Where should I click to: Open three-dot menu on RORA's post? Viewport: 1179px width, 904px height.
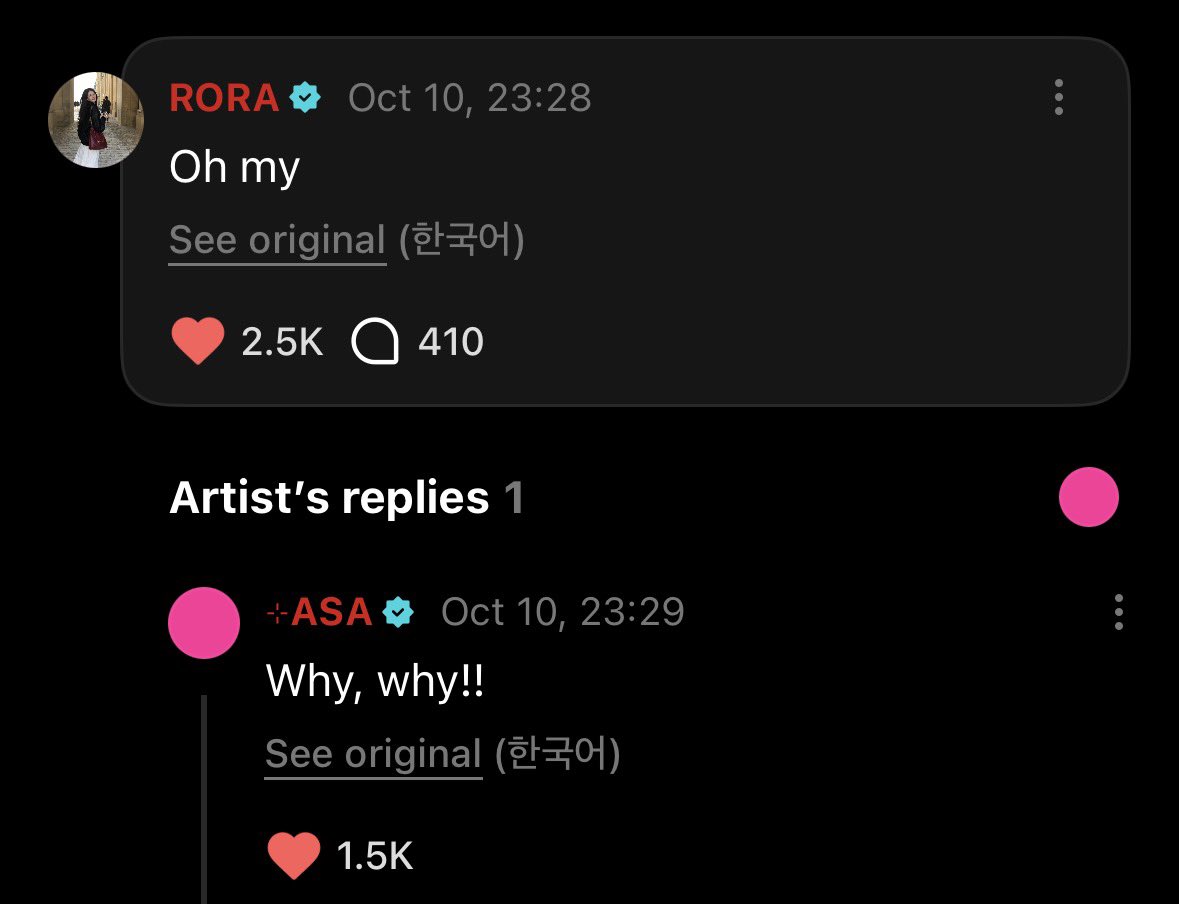tap(1059, 97)
